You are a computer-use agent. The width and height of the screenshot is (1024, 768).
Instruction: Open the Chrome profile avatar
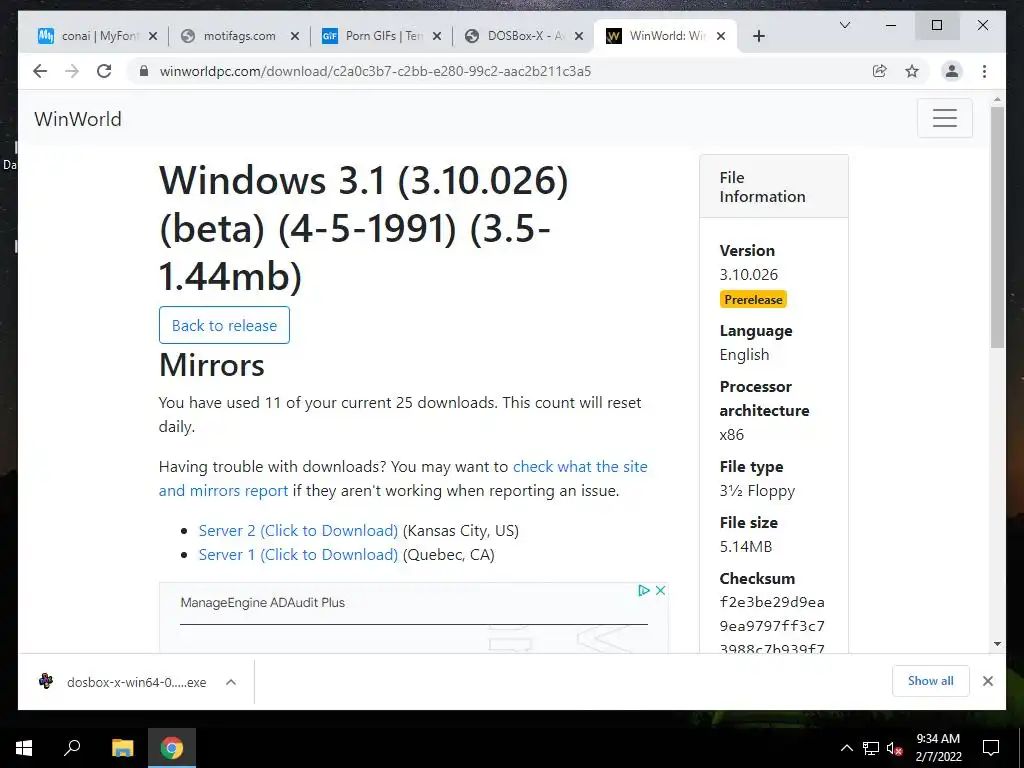(952, 71)
